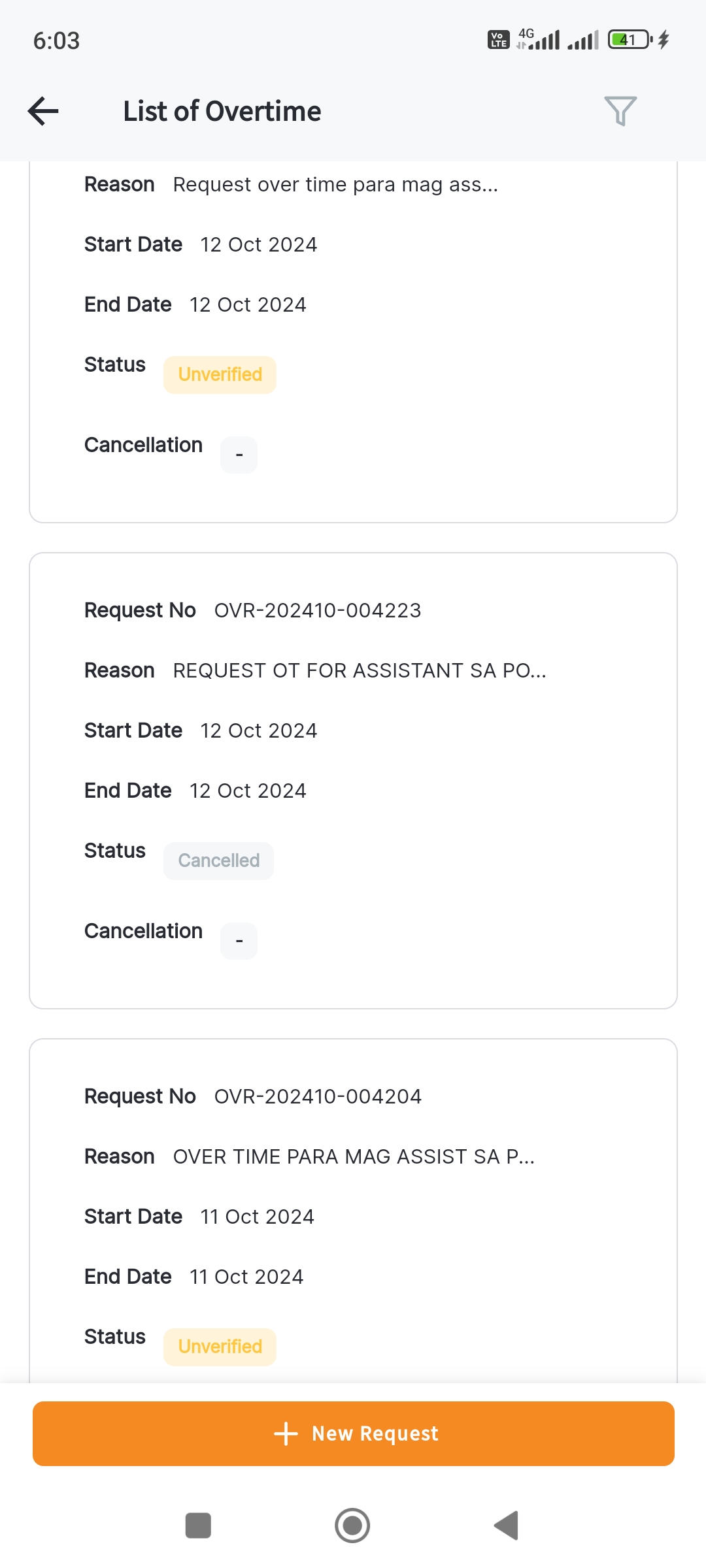Open request OVR-202410-004204
Screen dimensions: 706x1568
[318, 1096]
